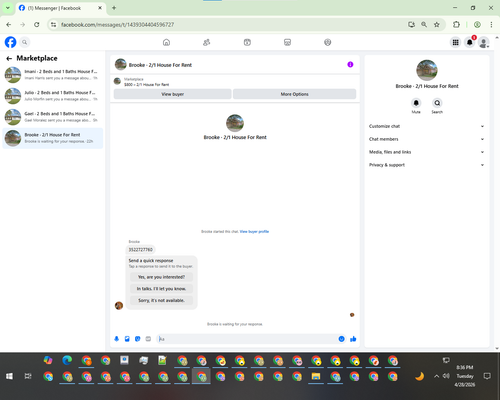Open volume control in system tray
The width and height of the screenshot is (500, 400).
(446, 376)
